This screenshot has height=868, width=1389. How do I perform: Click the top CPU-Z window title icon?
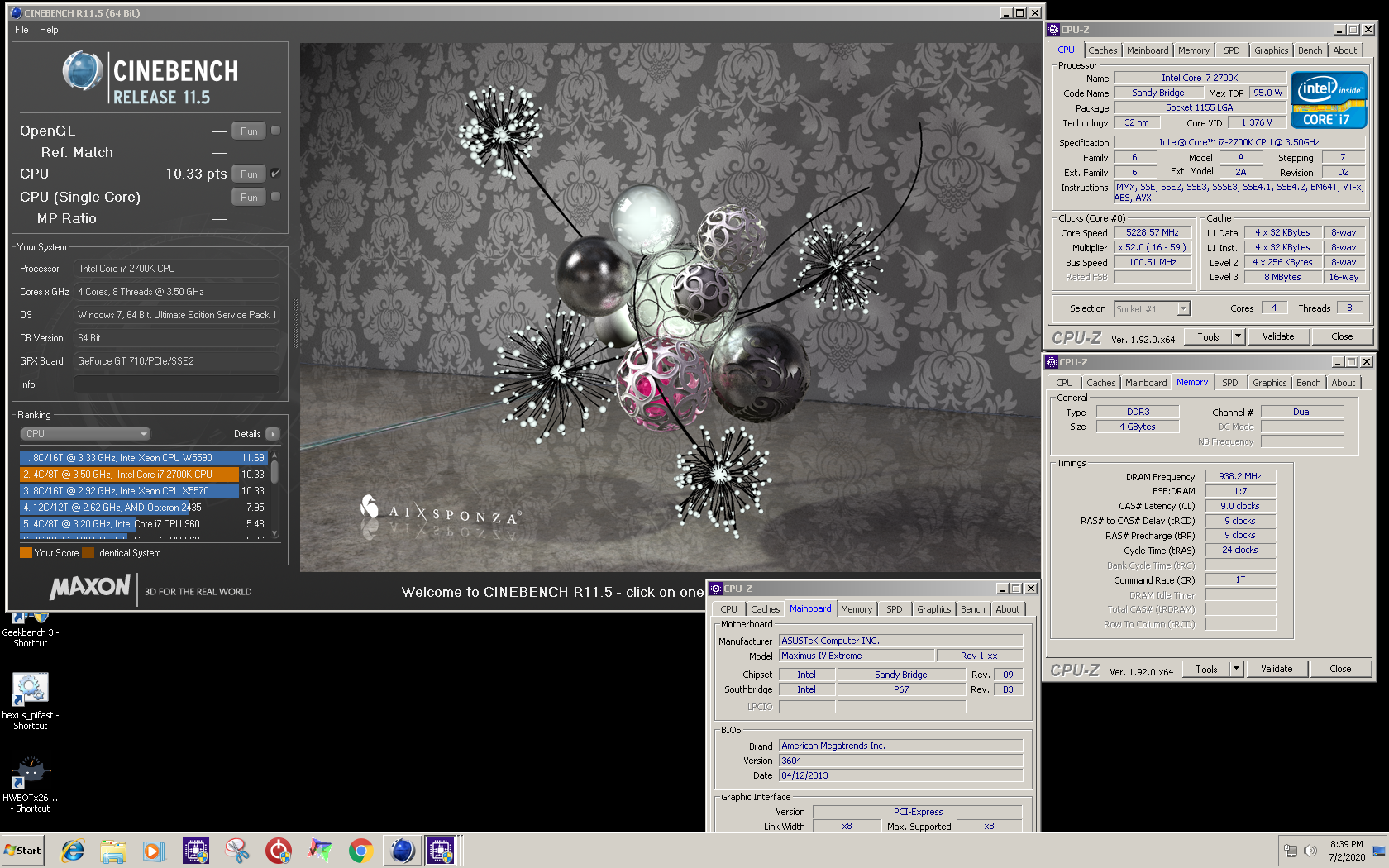pos(1053,29)
